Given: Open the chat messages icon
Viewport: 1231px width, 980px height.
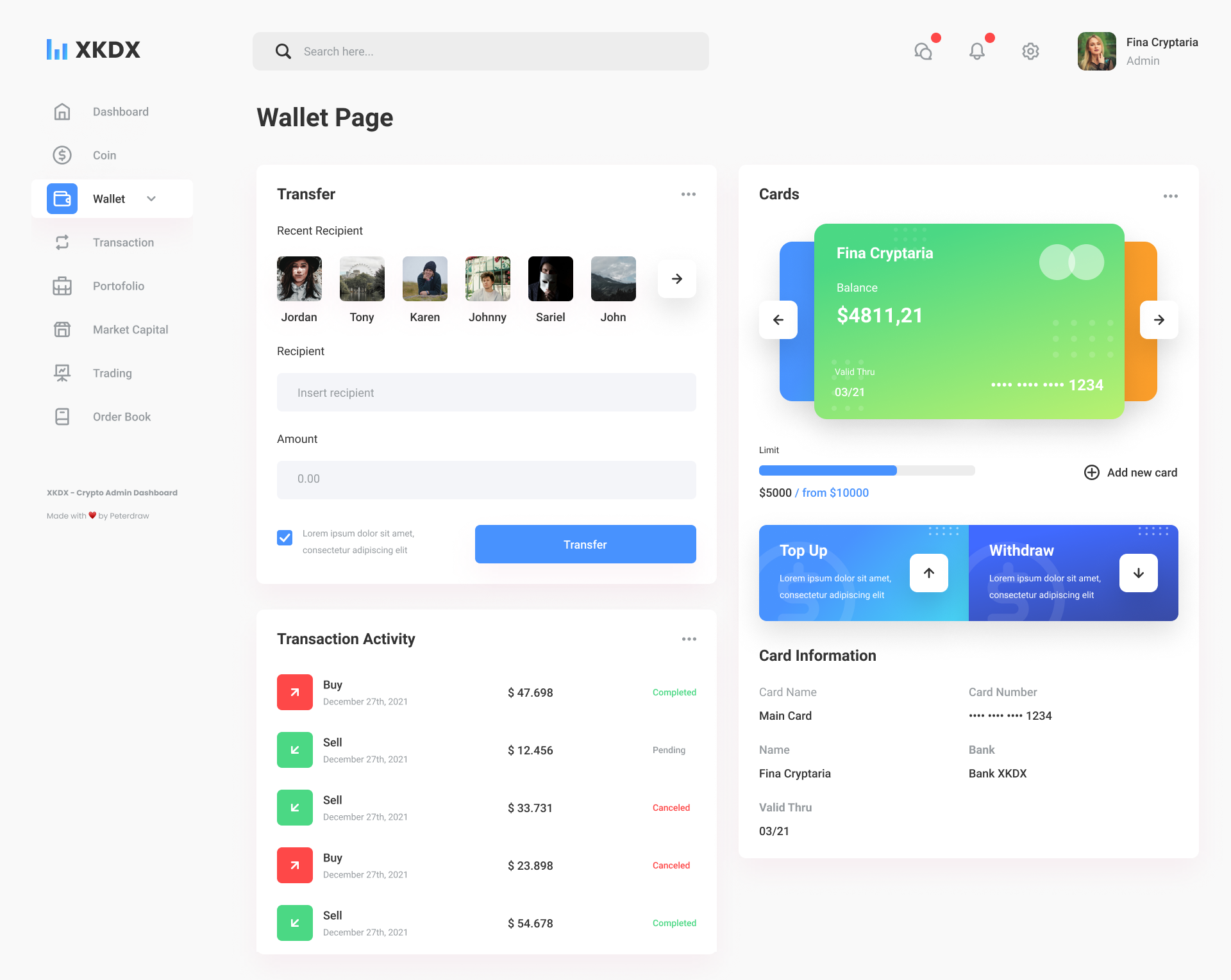Looking at the screenshot, I should tap(923, 51).
